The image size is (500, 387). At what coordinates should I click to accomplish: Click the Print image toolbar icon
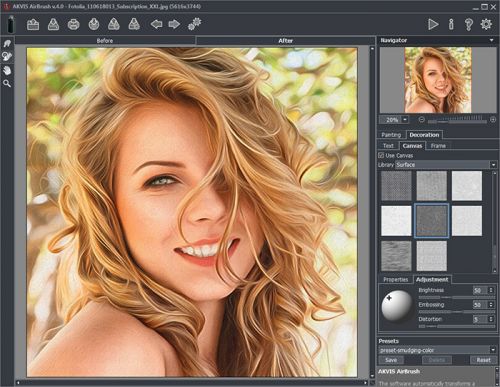pyautogui.click(x=74, y=24)
